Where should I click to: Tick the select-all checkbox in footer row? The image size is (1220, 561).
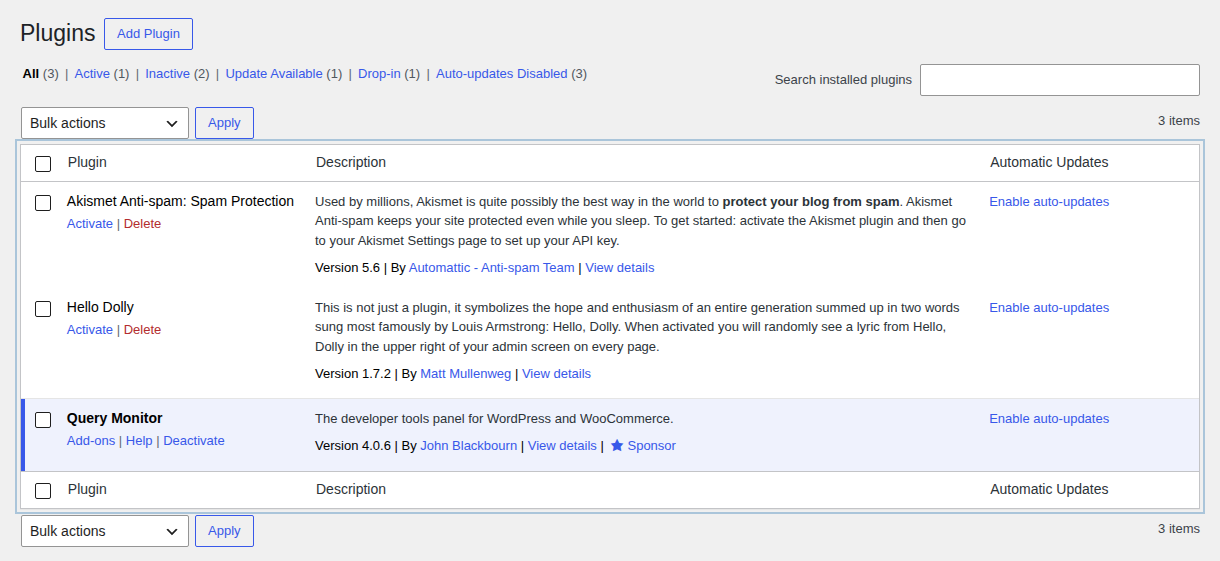43,491
